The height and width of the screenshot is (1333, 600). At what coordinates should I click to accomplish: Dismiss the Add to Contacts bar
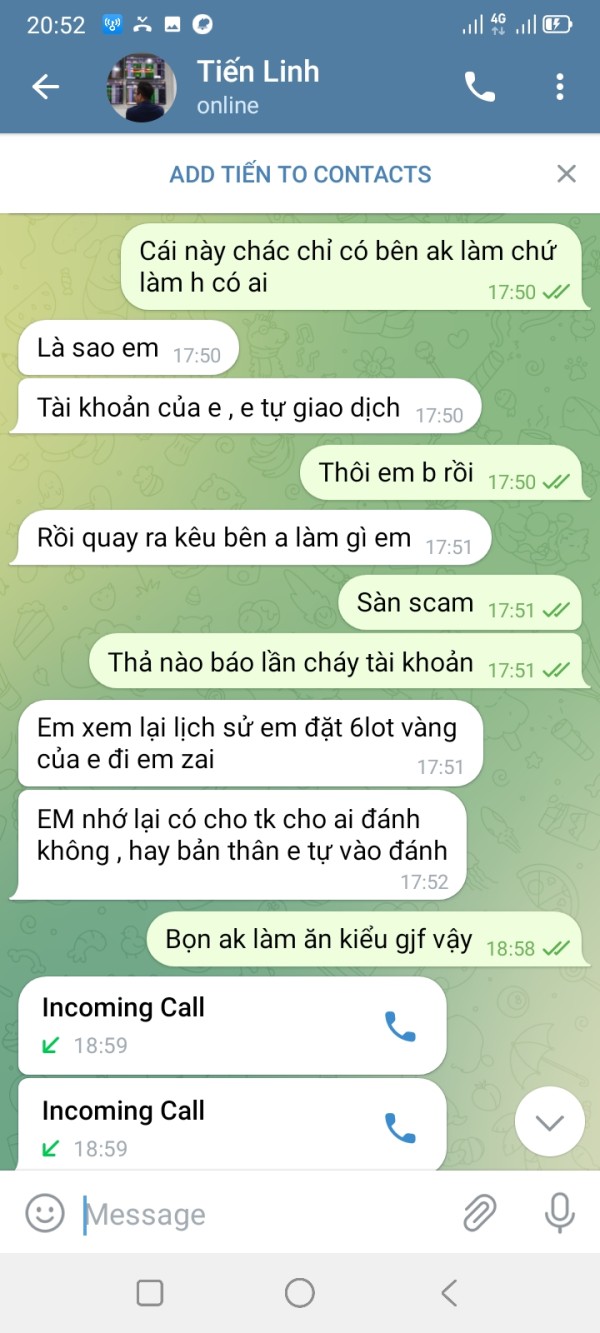coord(566,174)
